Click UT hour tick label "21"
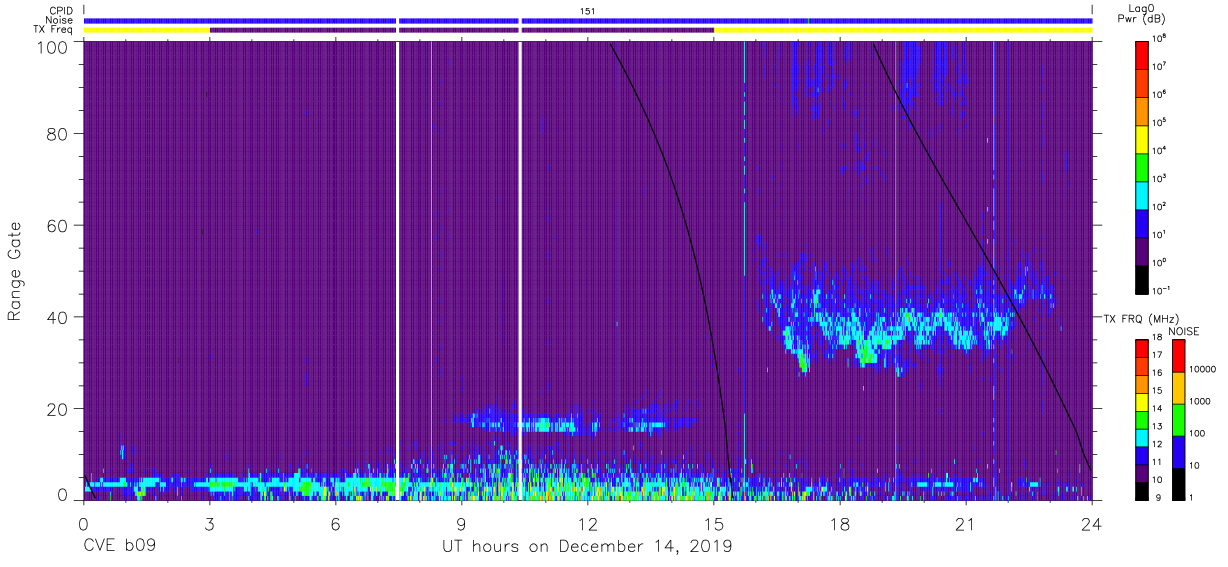1228x567 pixels. click(965, 524)
